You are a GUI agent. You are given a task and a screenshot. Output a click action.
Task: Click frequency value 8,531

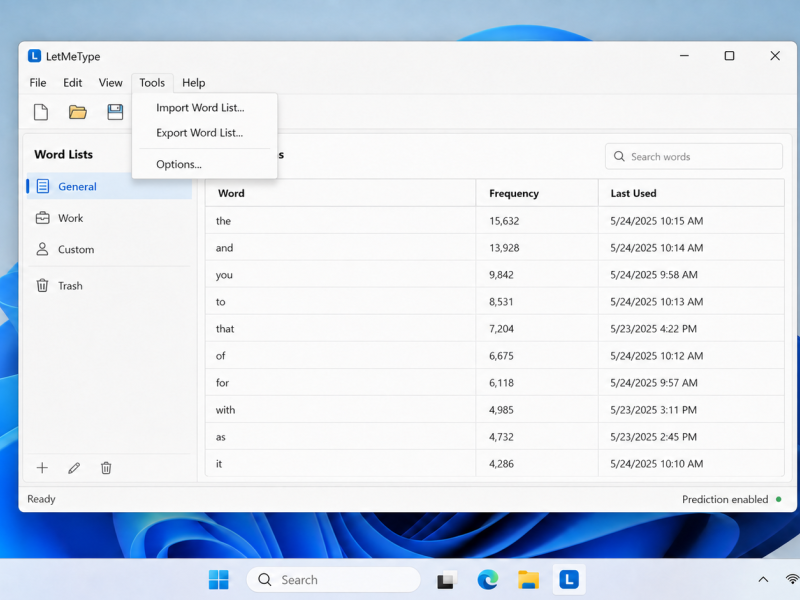tap(501, 302)
